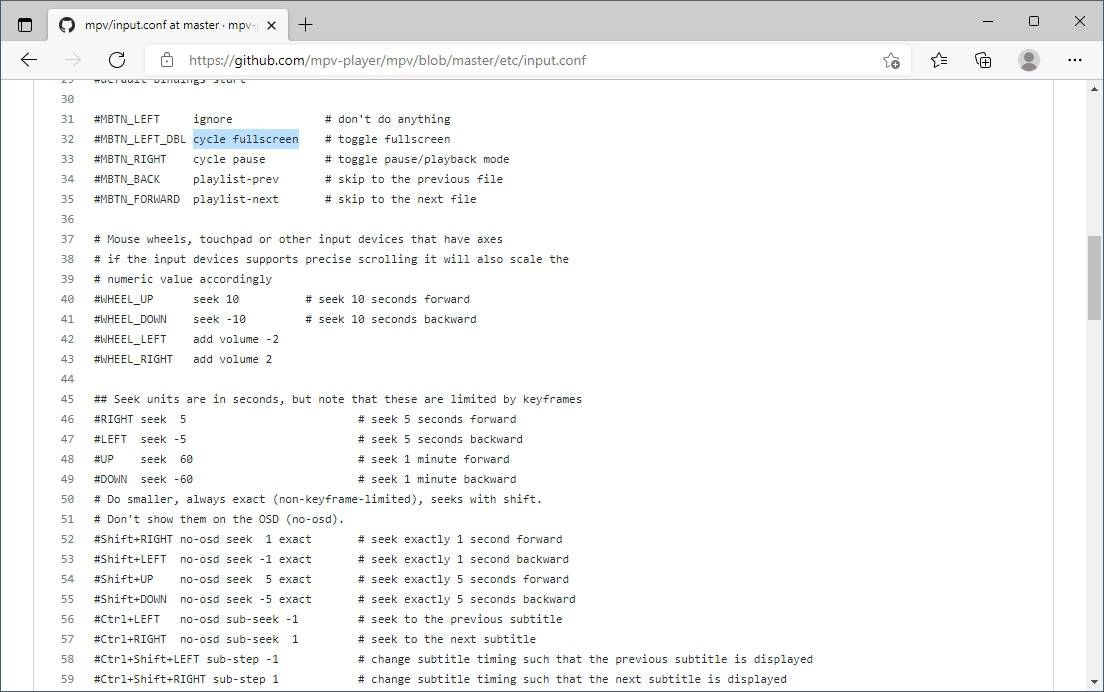Open the browser profile menu

tap(1028, 60)
